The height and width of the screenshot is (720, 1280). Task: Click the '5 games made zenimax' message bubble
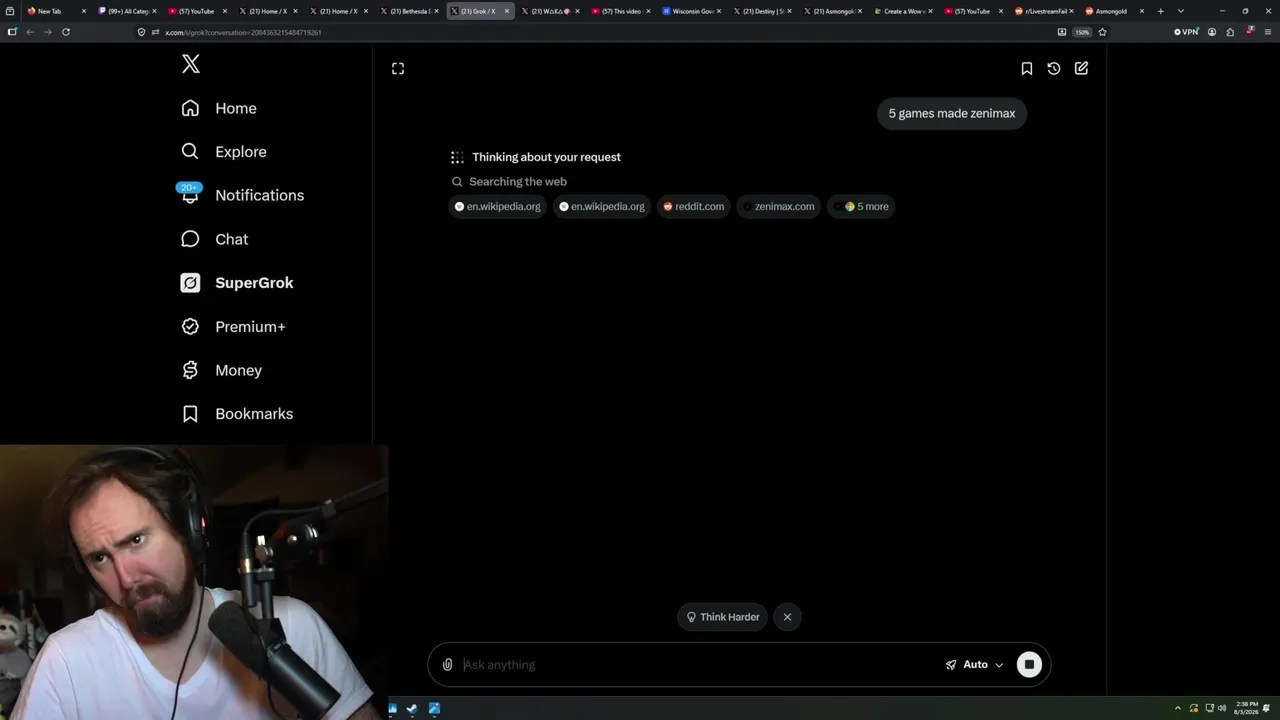coord(952,113)
